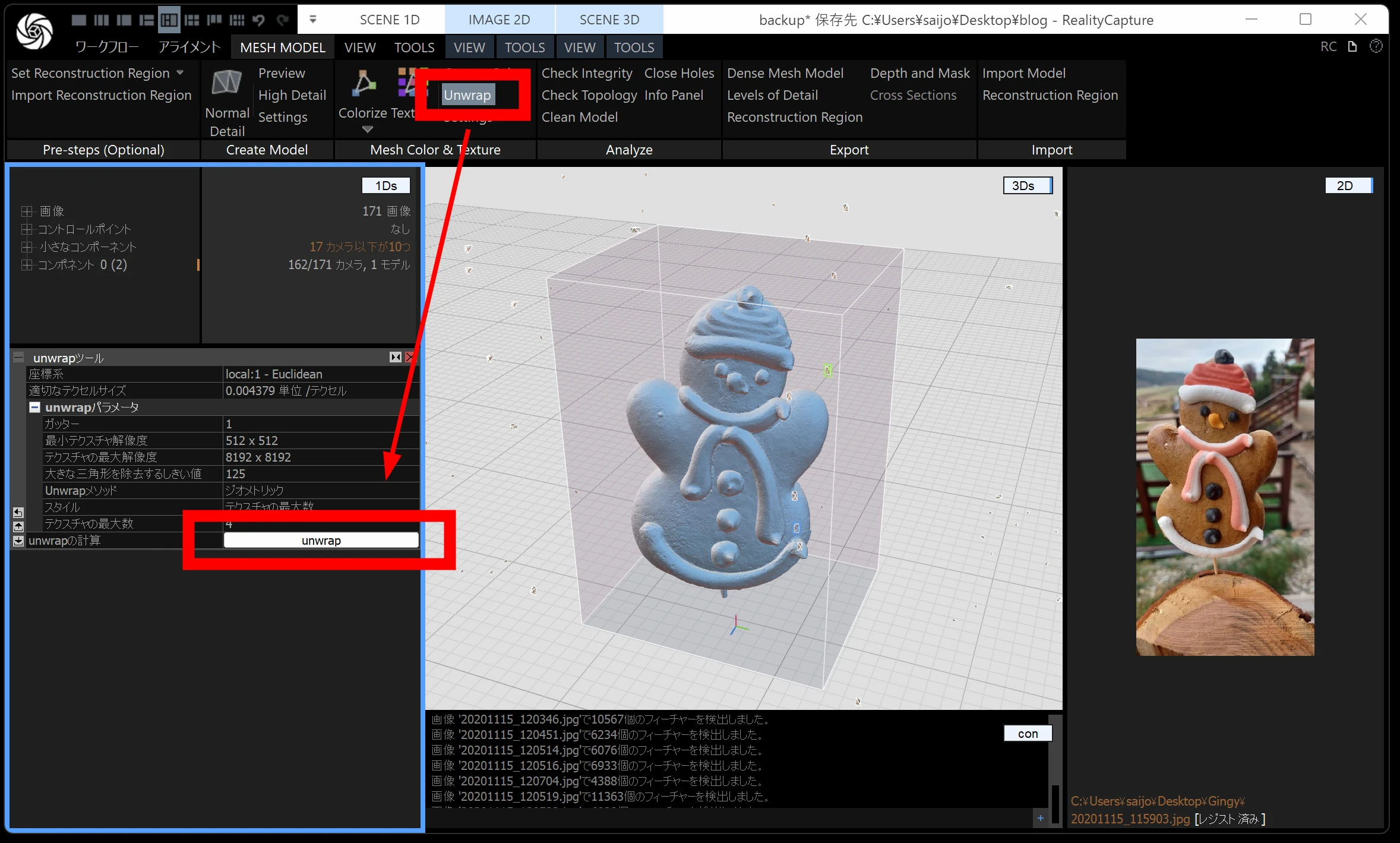
Task: Click the undo arrow in top toolbar
Action: (258, 20)
